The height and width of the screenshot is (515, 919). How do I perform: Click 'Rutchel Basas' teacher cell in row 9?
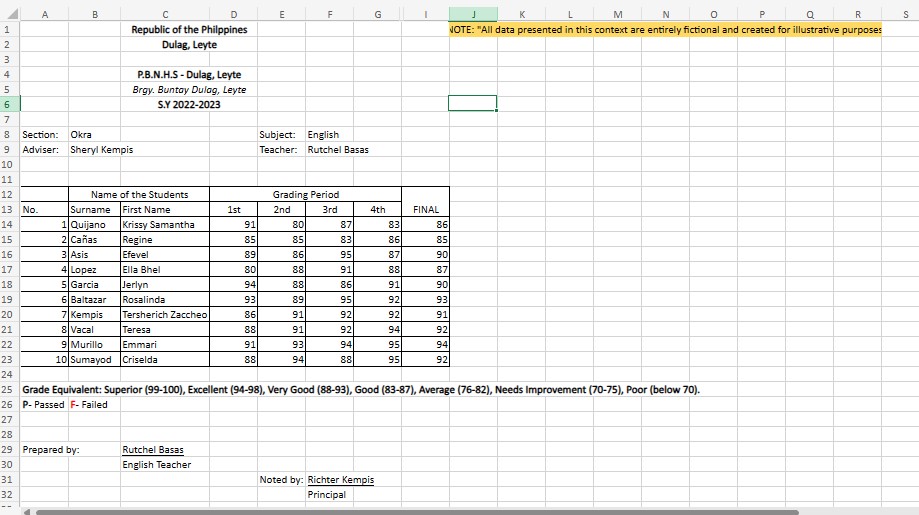[x=338, y=149]
